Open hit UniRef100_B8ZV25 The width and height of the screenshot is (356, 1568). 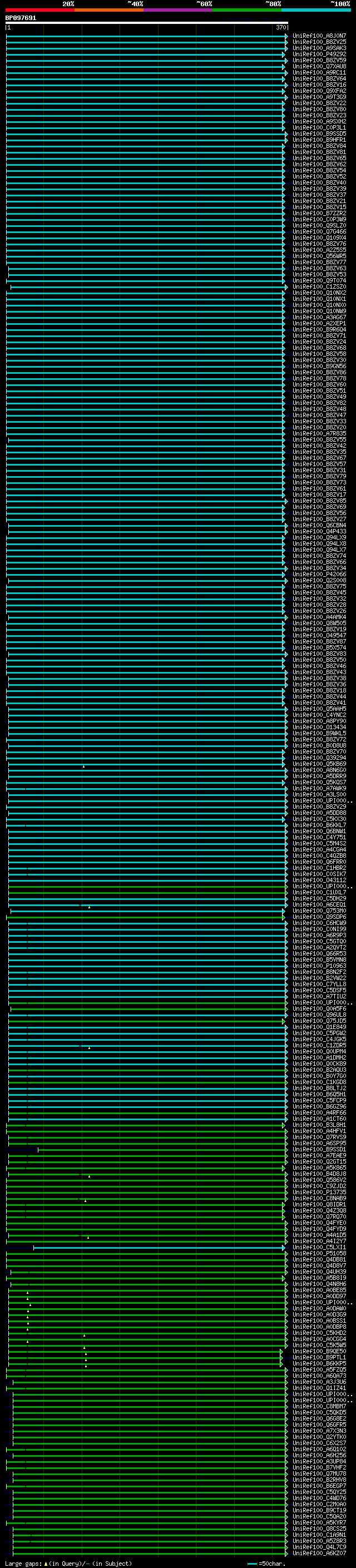pyautogui.click(x=319, y=42)
